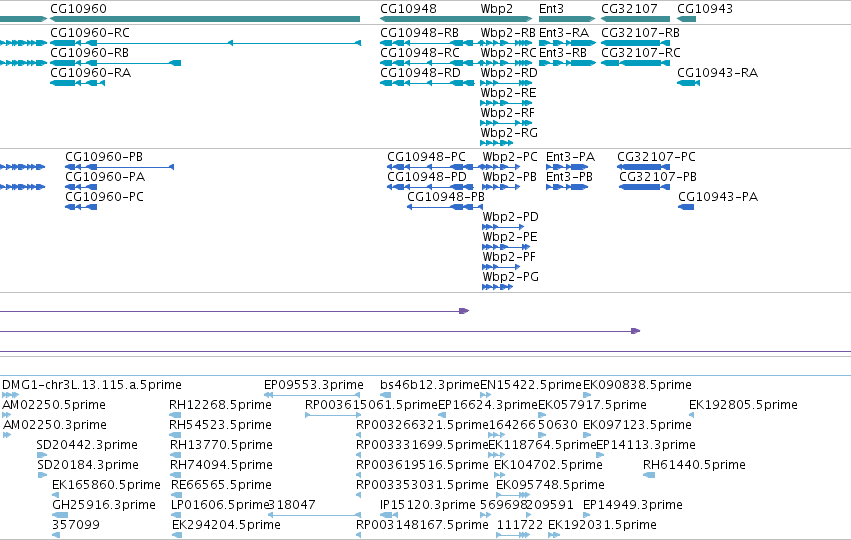Select transcript Wbp2-RG
Viewport: 851px width, 540px height.
point(497,143)
